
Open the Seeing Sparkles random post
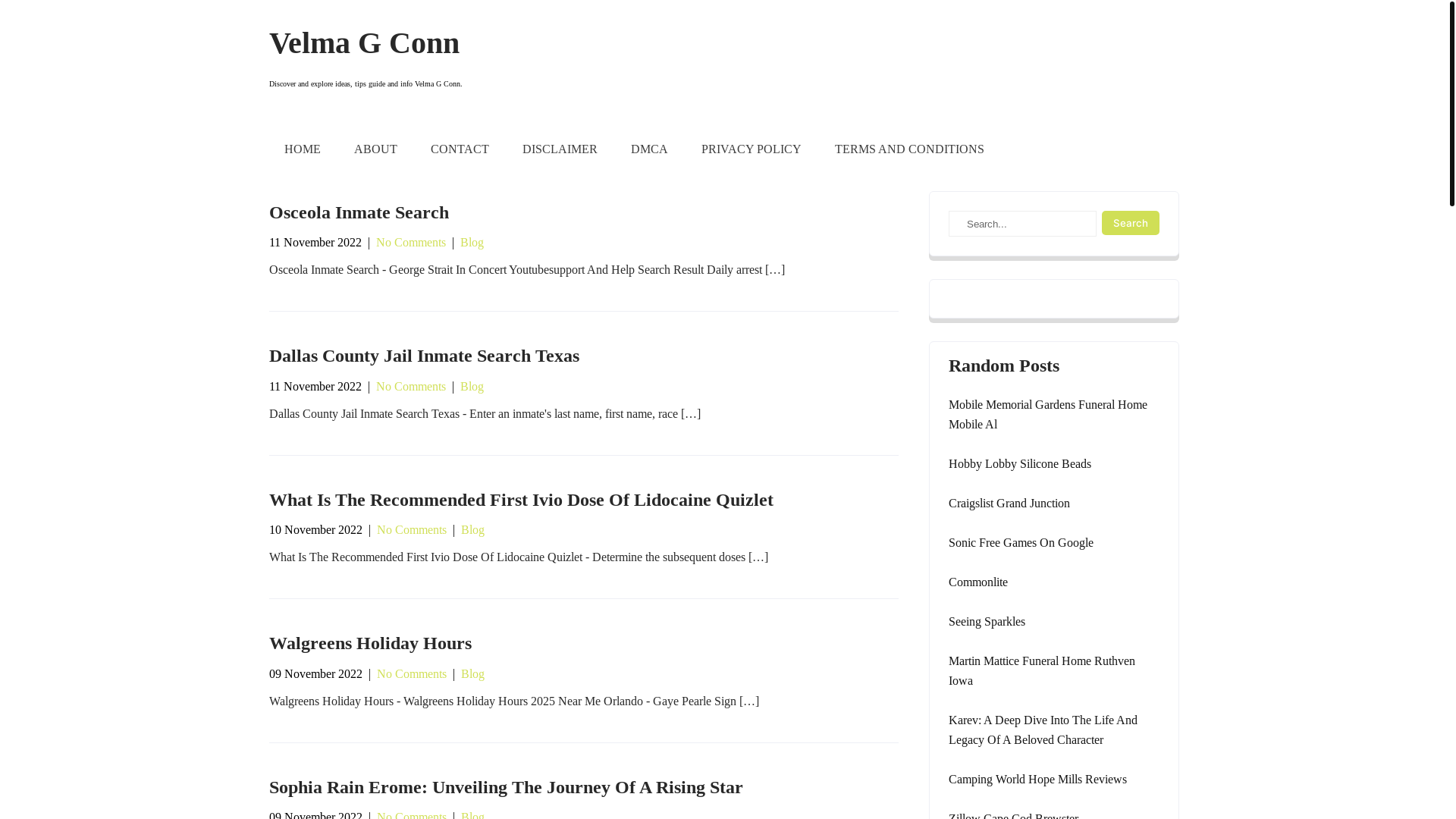[987, 622]
